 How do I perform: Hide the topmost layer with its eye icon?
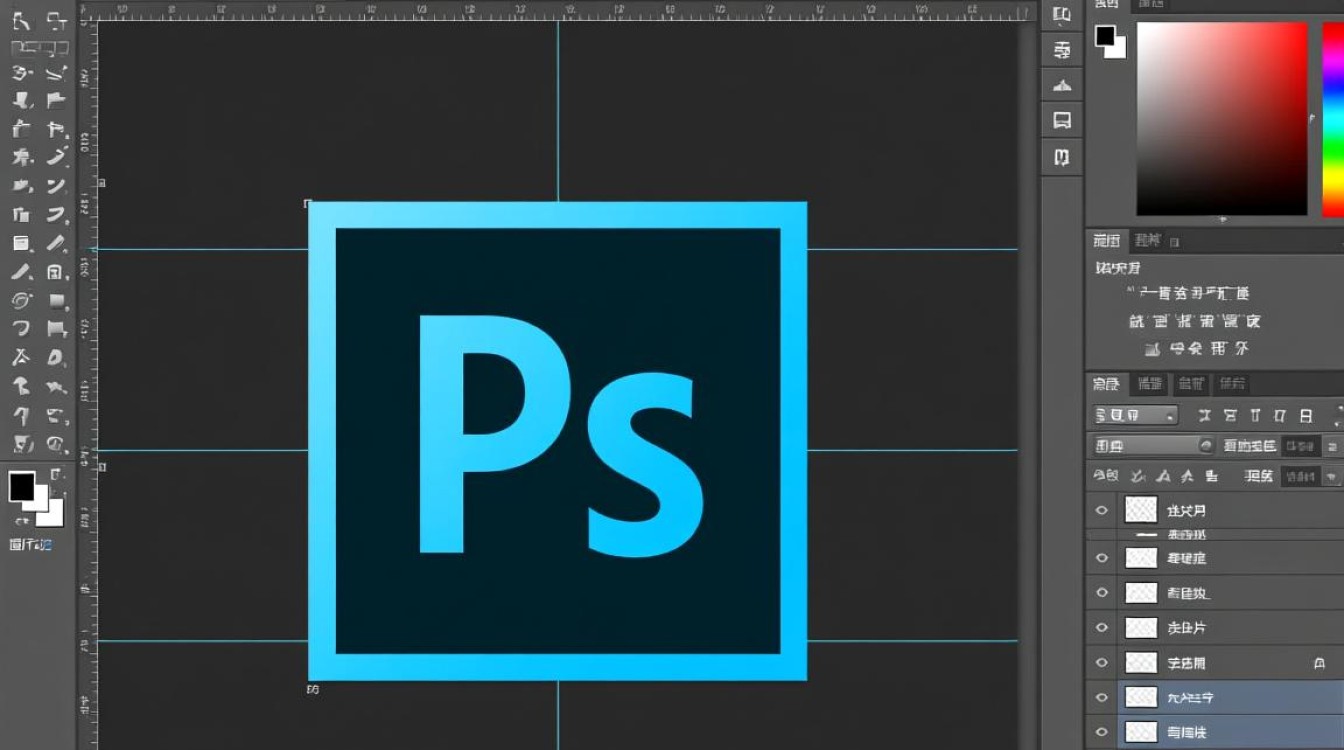coord(1102,510)
